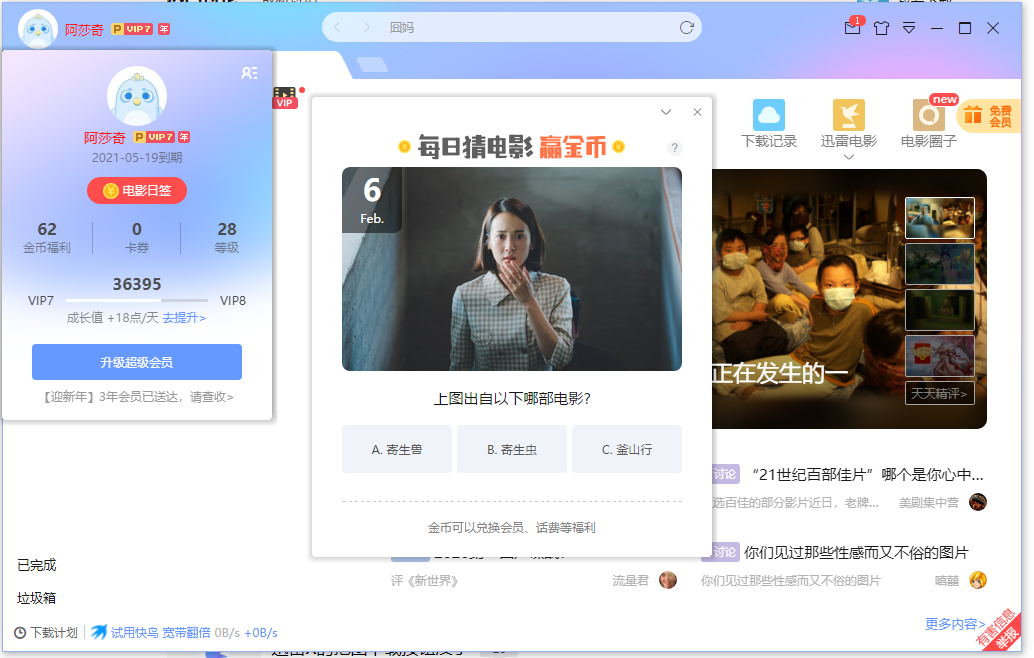1034x658 pixels.
Task: Open the quiz help question mark icon
Action: click(x=674, y=147)
